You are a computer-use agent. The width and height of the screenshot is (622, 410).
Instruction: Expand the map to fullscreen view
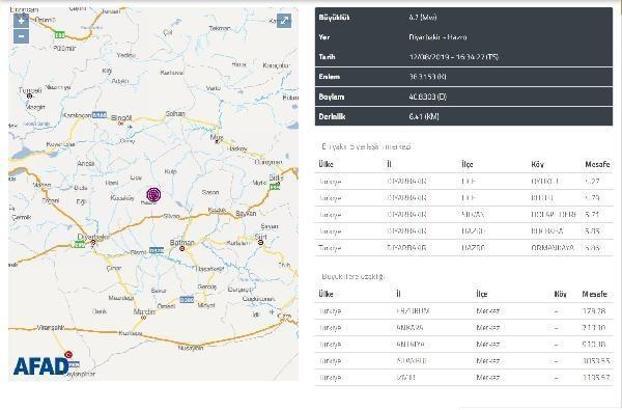pyautogui.click(x=284, y=21)
